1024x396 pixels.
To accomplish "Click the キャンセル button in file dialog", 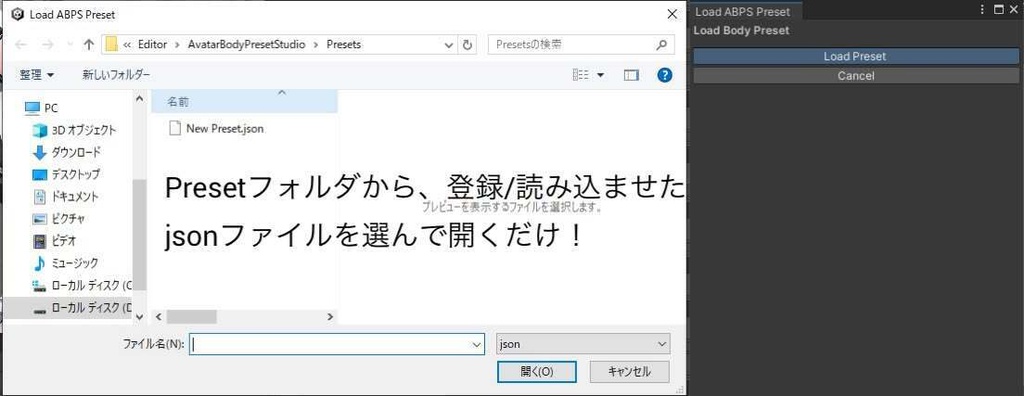I will 630,371.
